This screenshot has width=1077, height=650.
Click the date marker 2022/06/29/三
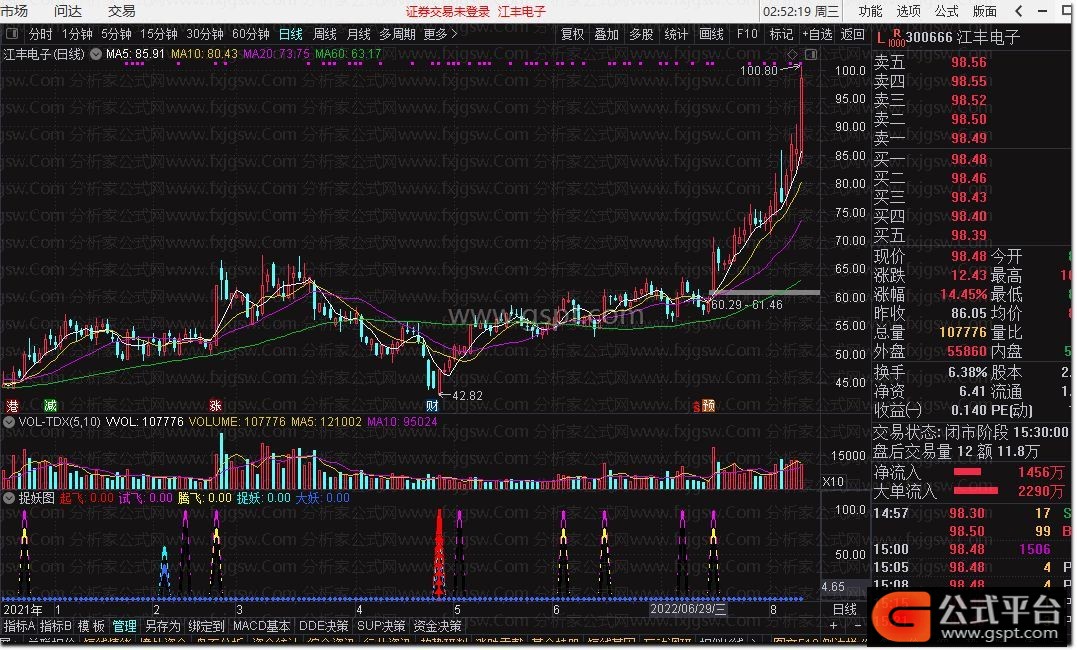pyautogui.click(x=688, y=609)
